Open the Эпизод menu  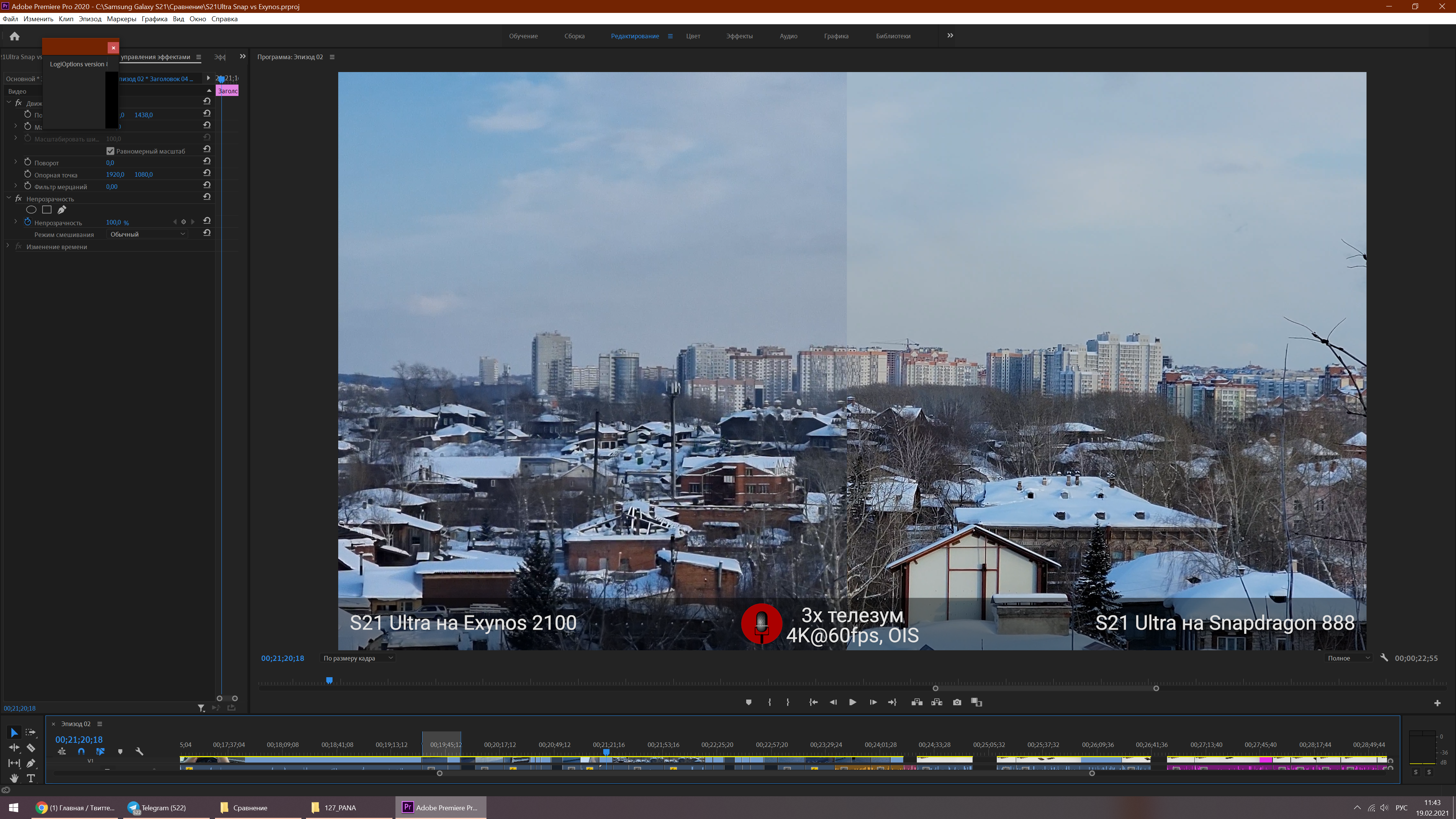coord(90,19)
